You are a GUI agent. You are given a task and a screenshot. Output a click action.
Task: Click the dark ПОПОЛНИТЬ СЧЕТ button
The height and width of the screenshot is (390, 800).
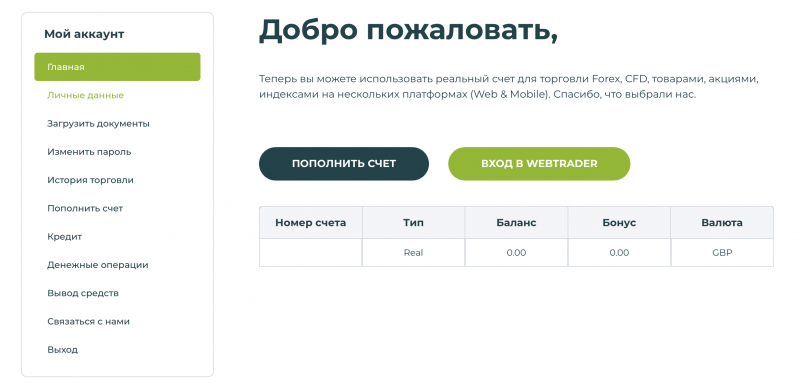[x=344, y=164]
